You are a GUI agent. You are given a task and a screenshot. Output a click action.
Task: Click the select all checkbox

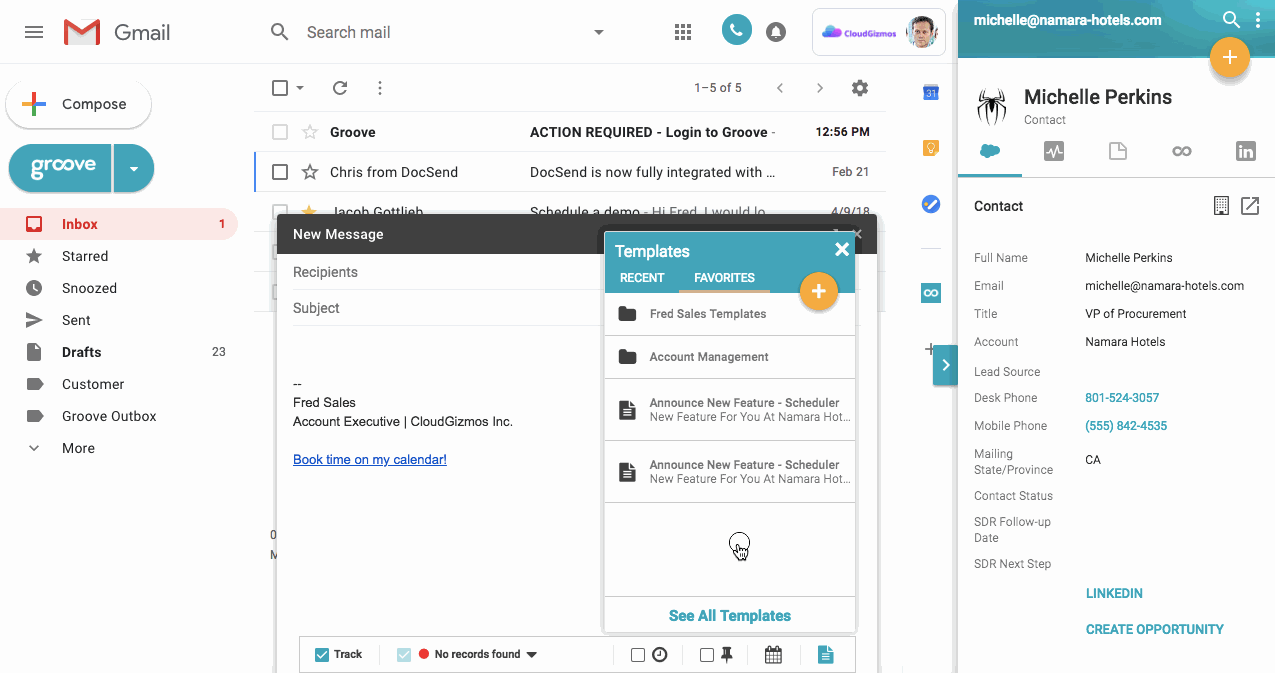tap(280, 88)
